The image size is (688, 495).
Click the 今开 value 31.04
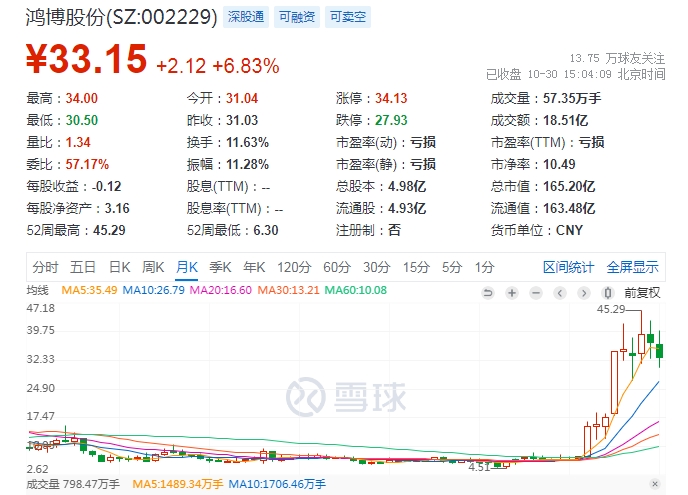242,98
